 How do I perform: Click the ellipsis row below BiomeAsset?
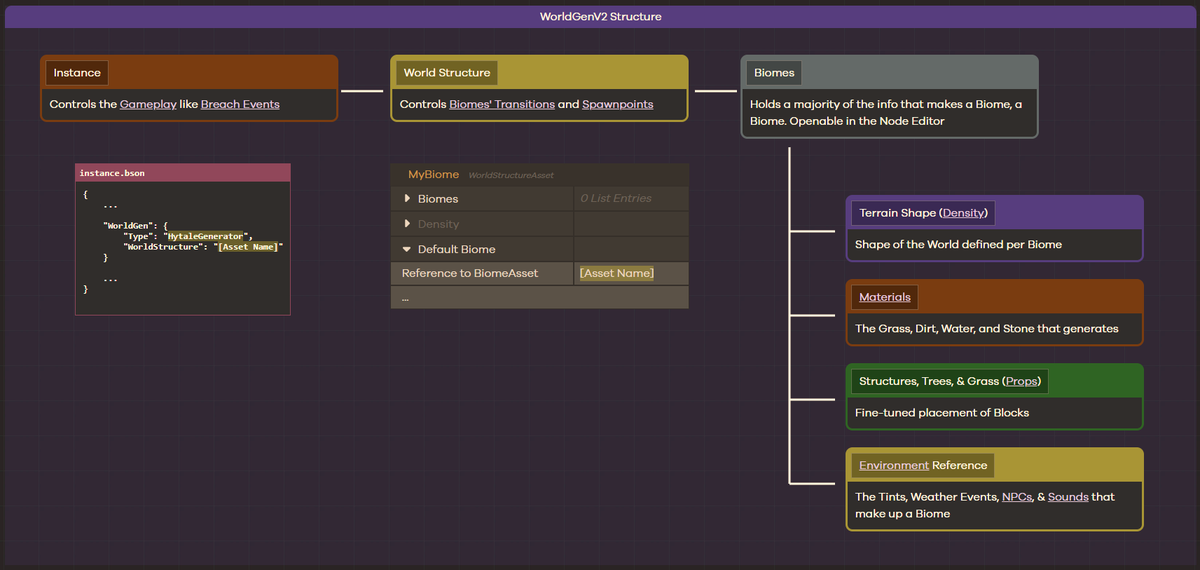[539, 298]
